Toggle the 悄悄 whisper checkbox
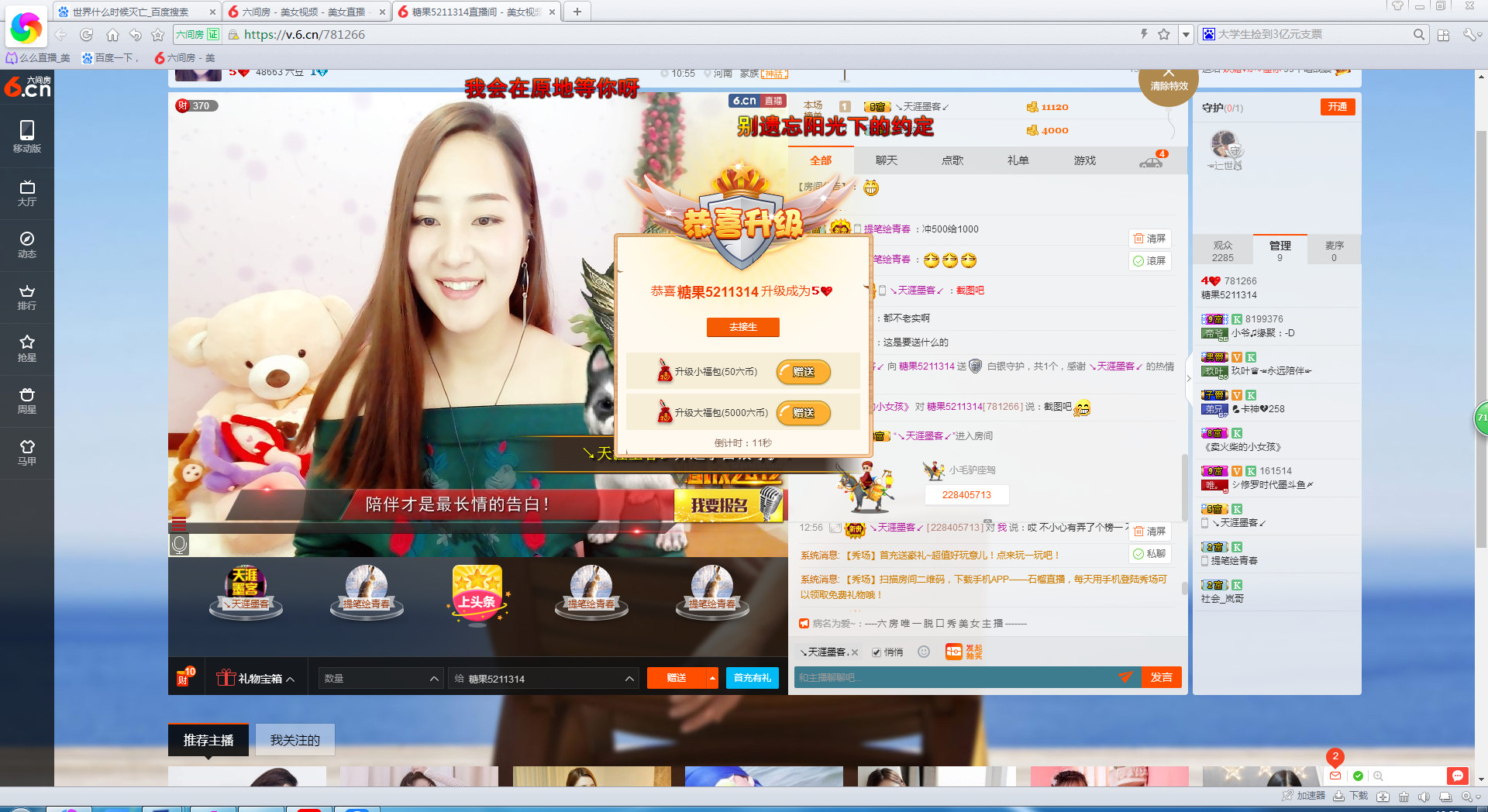1488x812 pixels. click(x=877, y=652)
